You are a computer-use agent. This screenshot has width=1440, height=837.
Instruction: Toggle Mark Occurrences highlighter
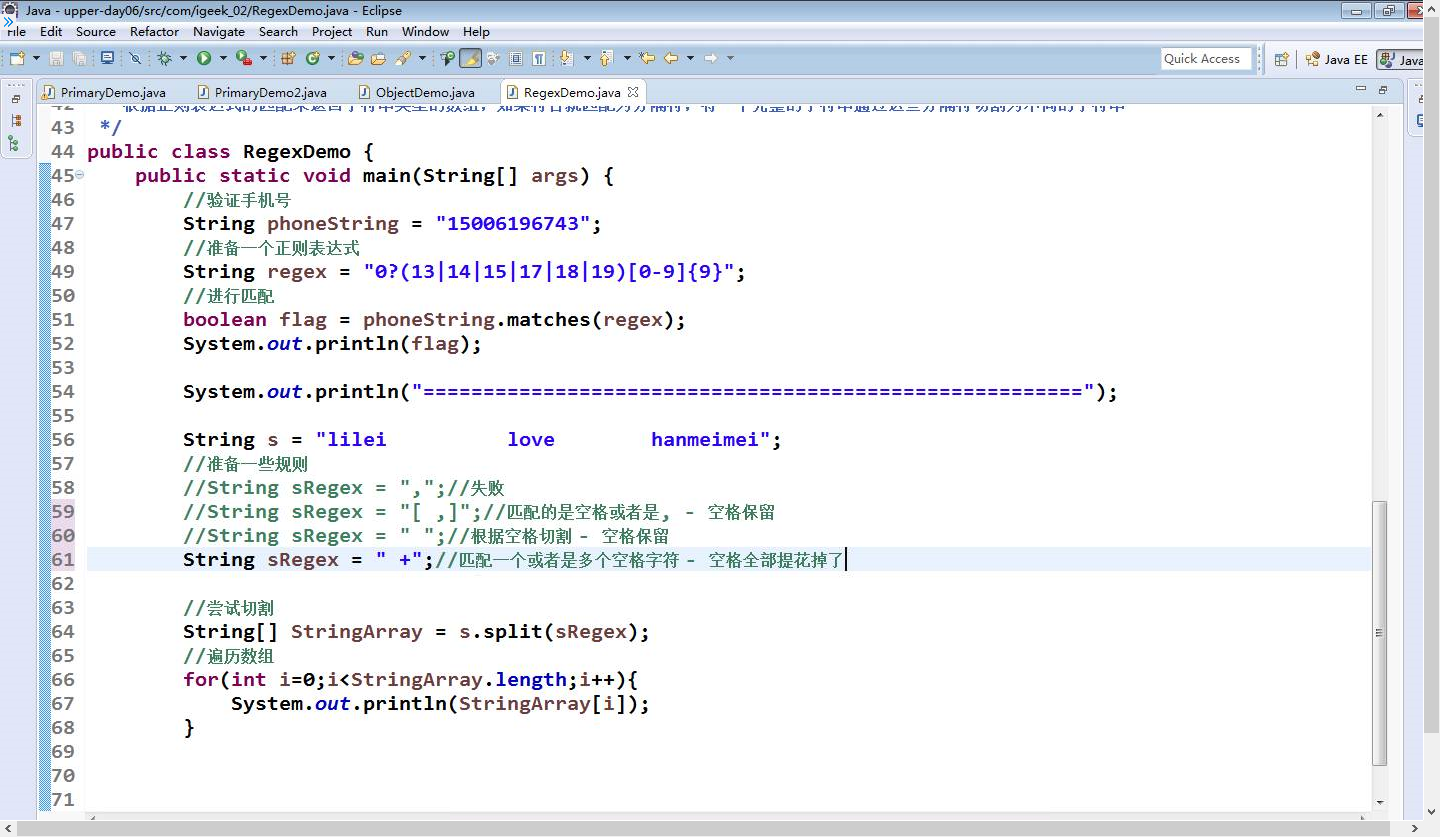(470, 58)
